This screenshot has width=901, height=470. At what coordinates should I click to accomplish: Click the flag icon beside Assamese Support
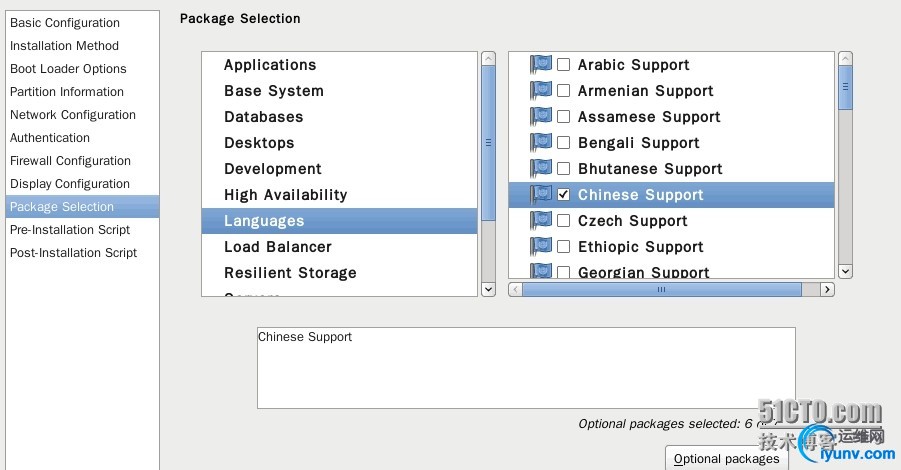(x=541, y=117)
